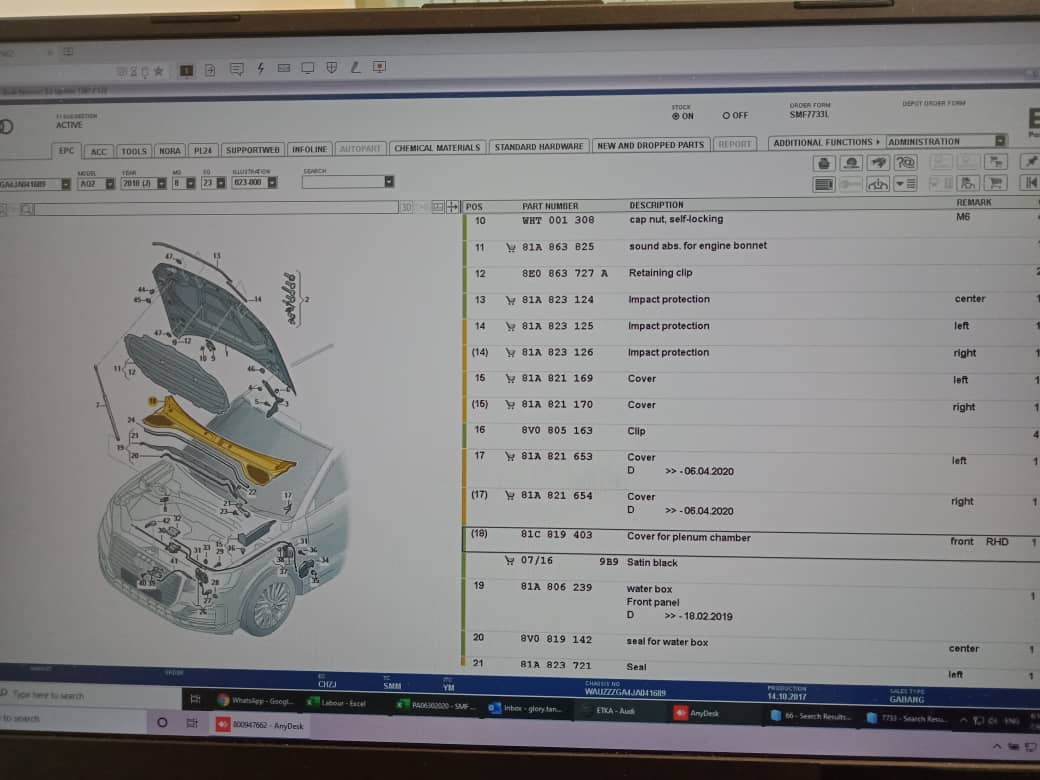The image size is (1040, 780).
Task: Select the Stock ON radio button
Action: (676, 116)
